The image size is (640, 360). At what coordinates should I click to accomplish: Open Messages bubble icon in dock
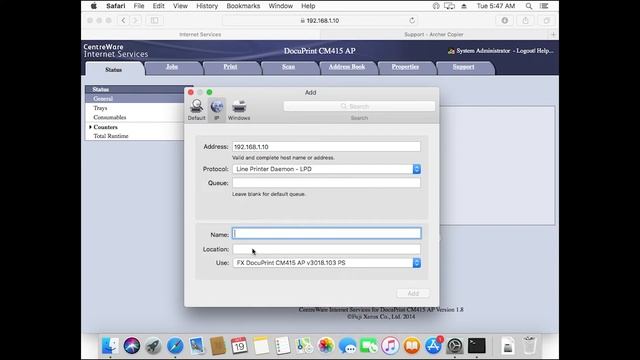(x=347, y=346)
